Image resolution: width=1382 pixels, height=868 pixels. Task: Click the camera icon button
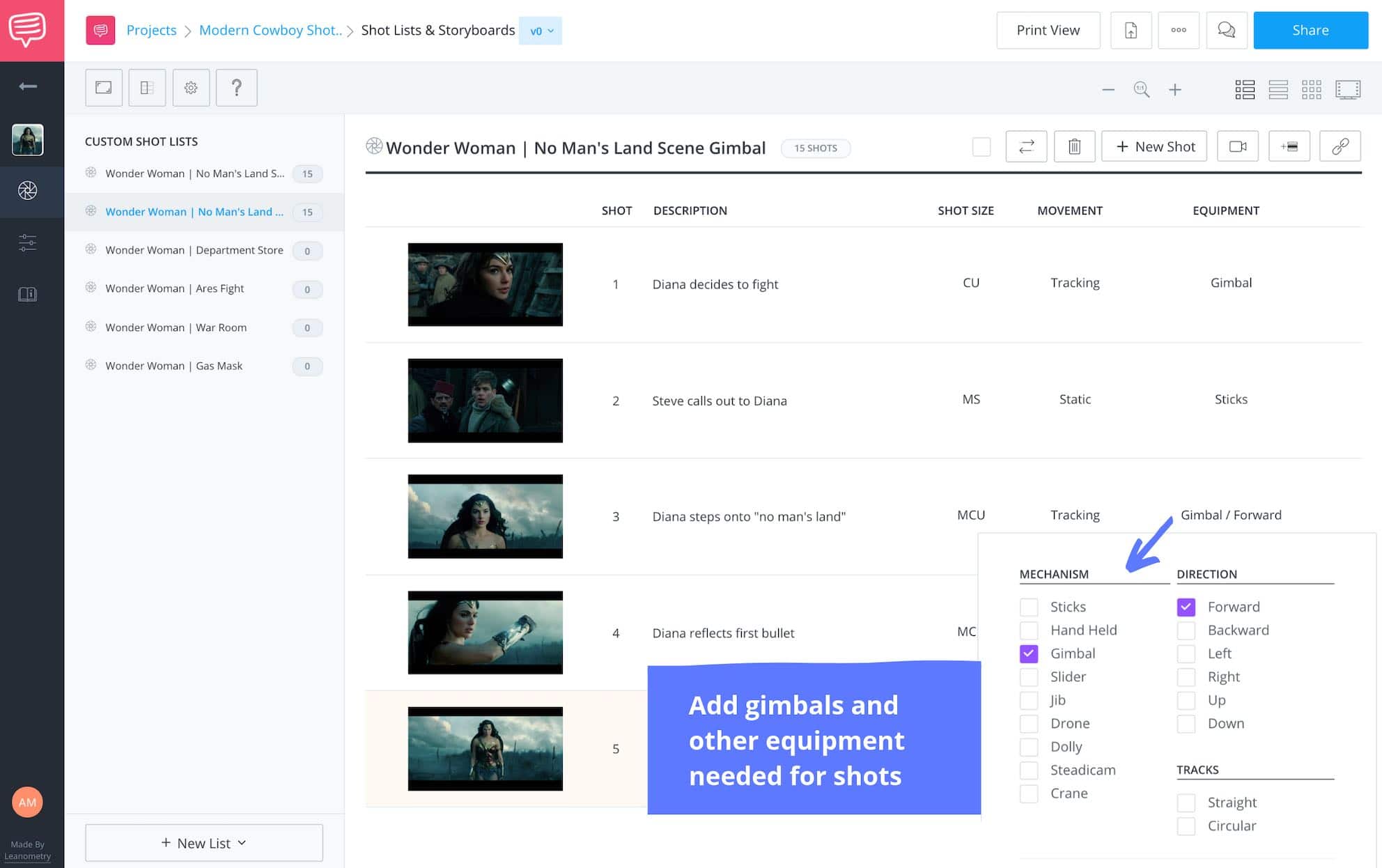pos(1238,146)
